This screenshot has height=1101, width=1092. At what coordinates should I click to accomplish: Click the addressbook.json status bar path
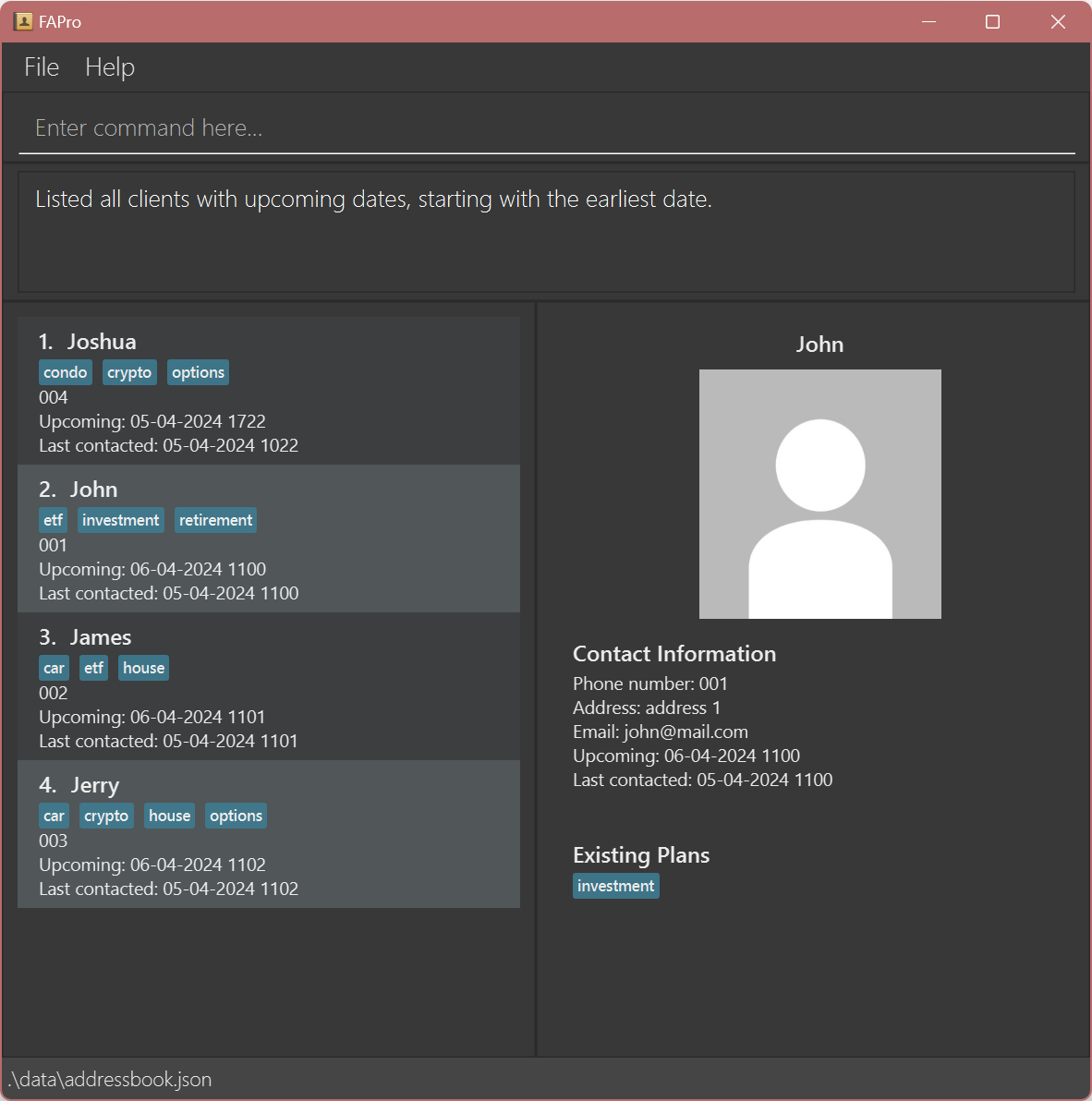tap(110, 1079)
